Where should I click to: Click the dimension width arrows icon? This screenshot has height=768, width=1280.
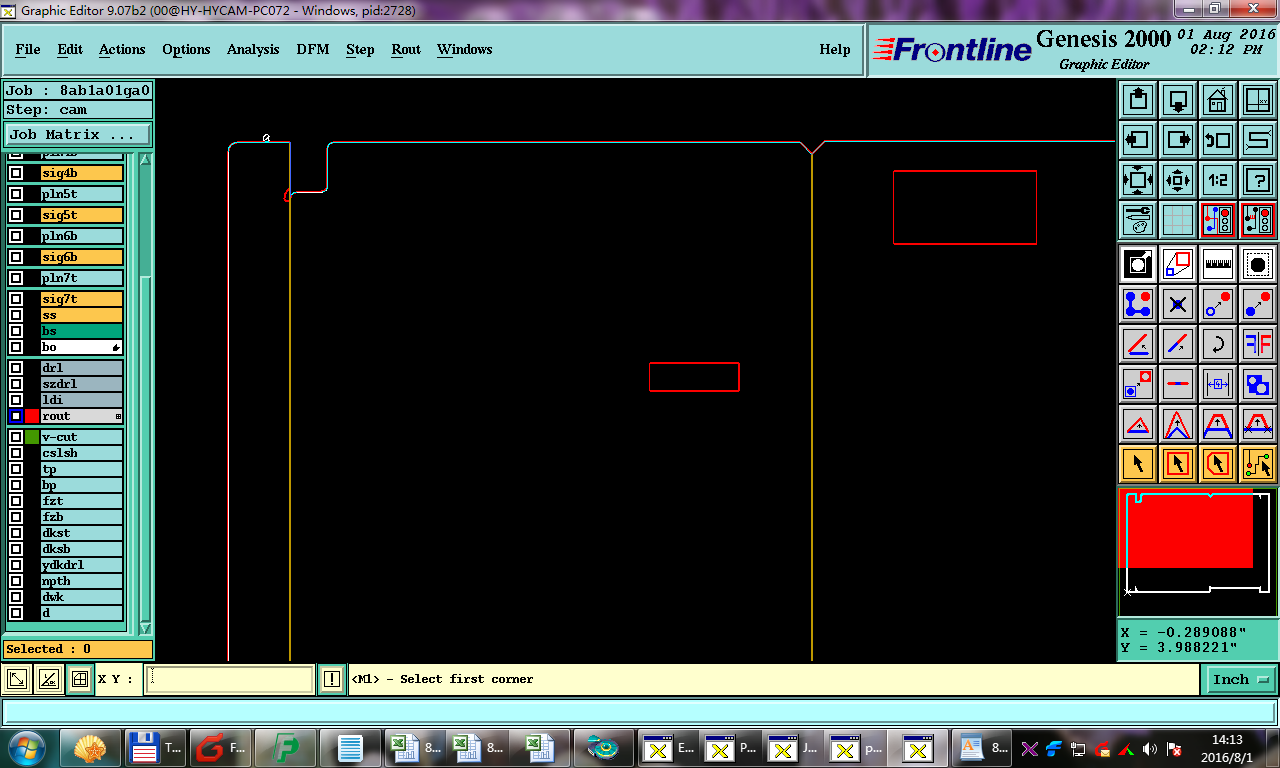(1218, 384)
